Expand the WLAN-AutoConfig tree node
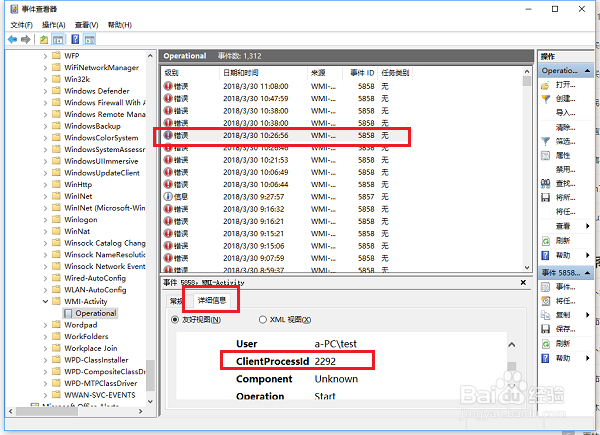Image resolution: width=600 pixels, height=435 pixels. pyautogui.click(x=46, y=290)
